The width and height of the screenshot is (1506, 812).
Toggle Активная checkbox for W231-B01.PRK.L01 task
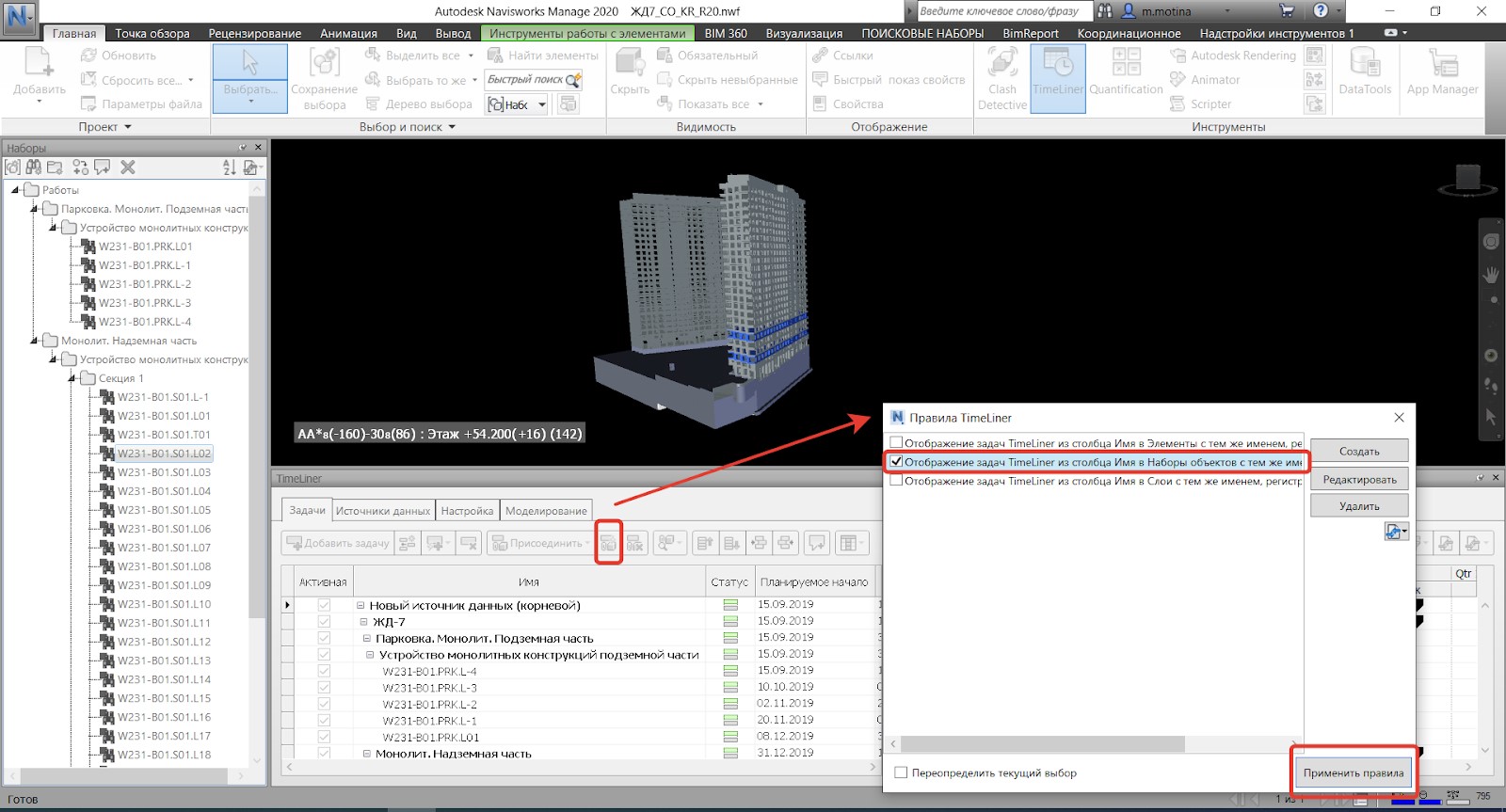pos(324,737)
